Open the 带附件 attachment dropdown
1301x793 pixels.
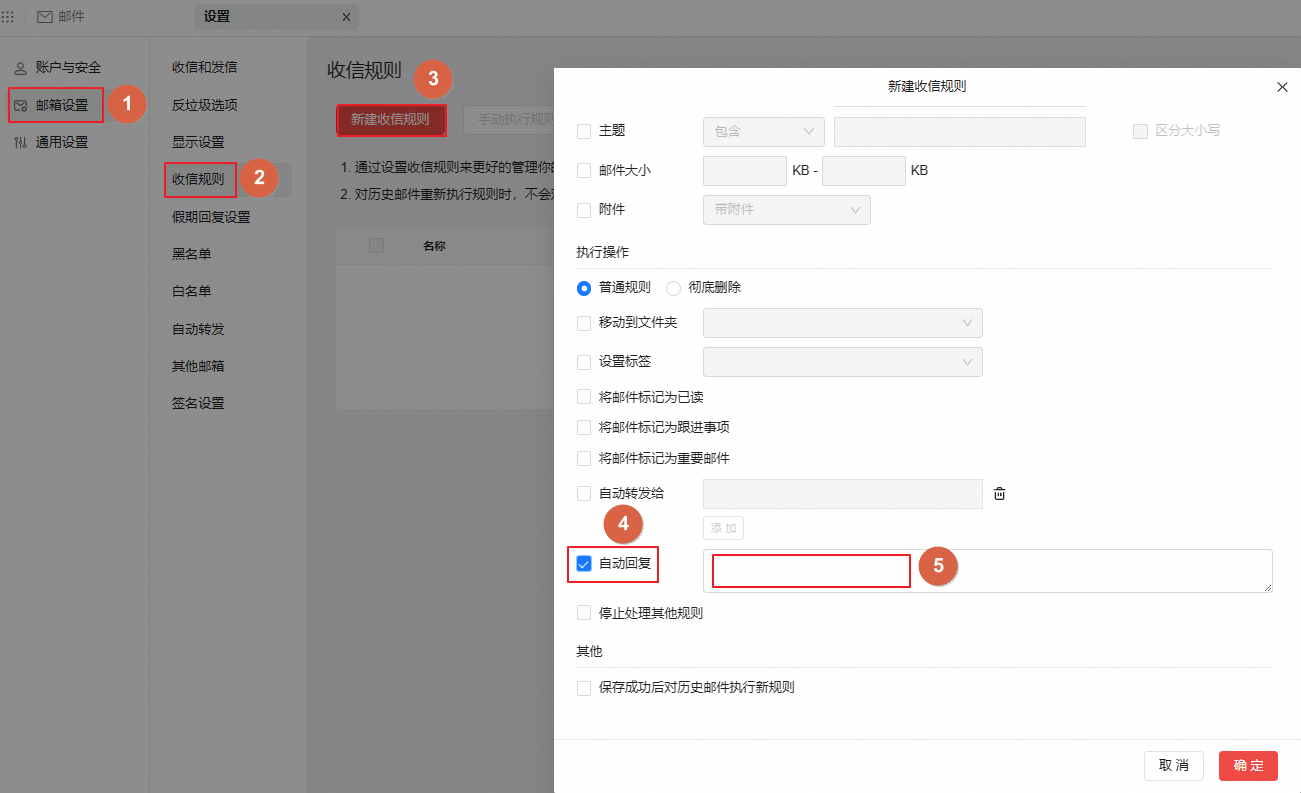tap(786, 210)
